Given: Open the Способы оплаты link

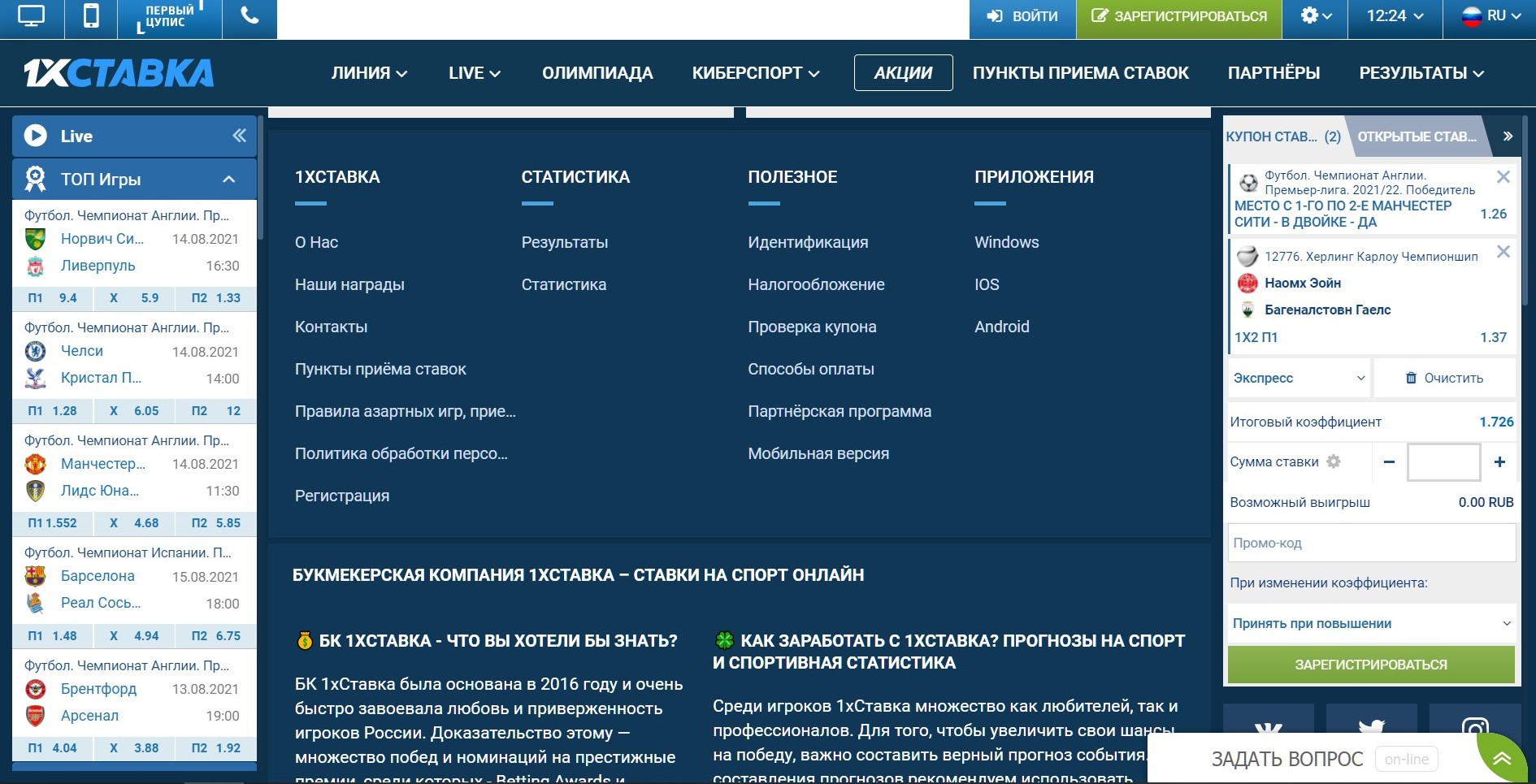Looking at the screenshot, I should click(x=811, y=369).
